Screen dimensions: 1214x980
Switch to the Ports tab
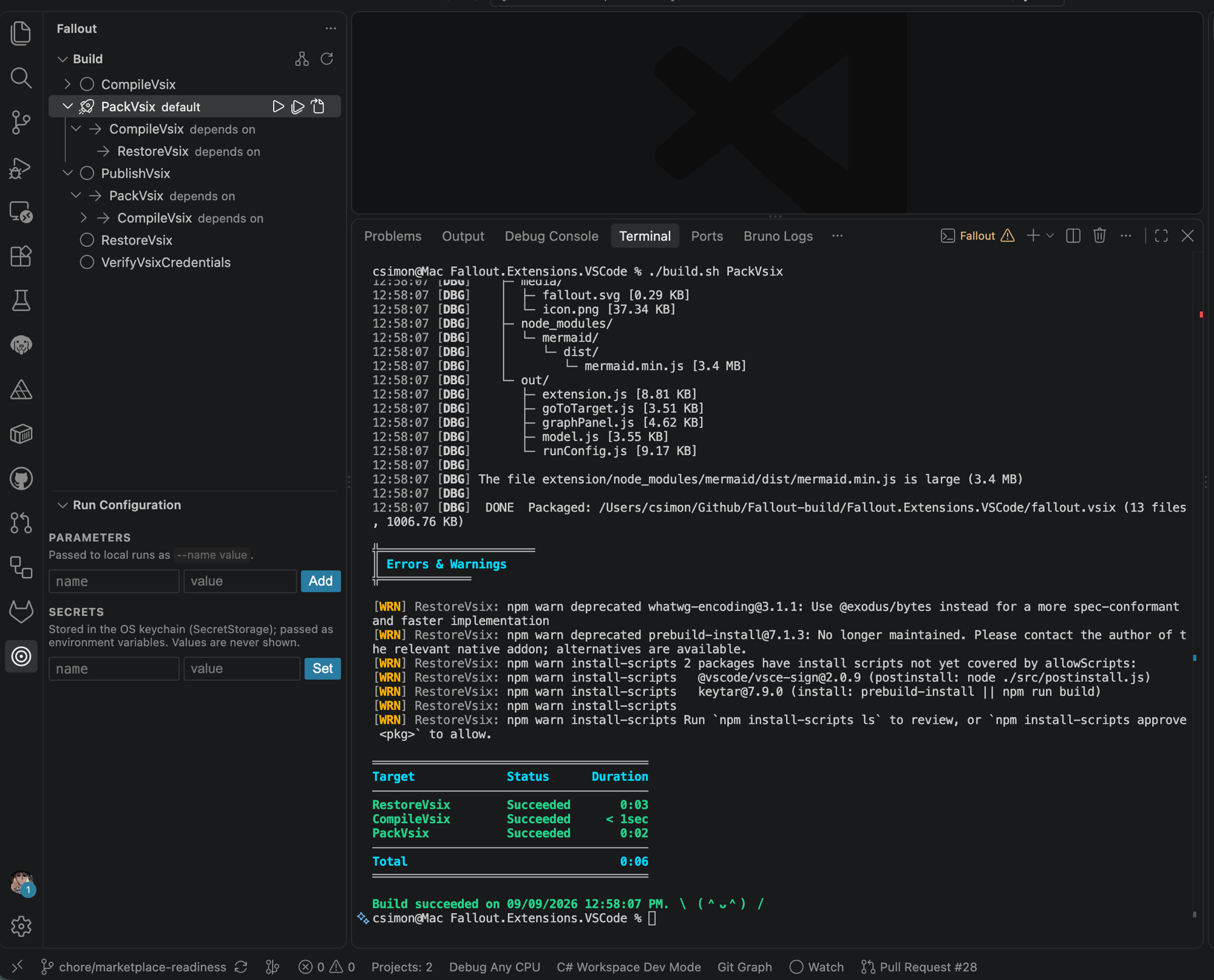[707, 236]
